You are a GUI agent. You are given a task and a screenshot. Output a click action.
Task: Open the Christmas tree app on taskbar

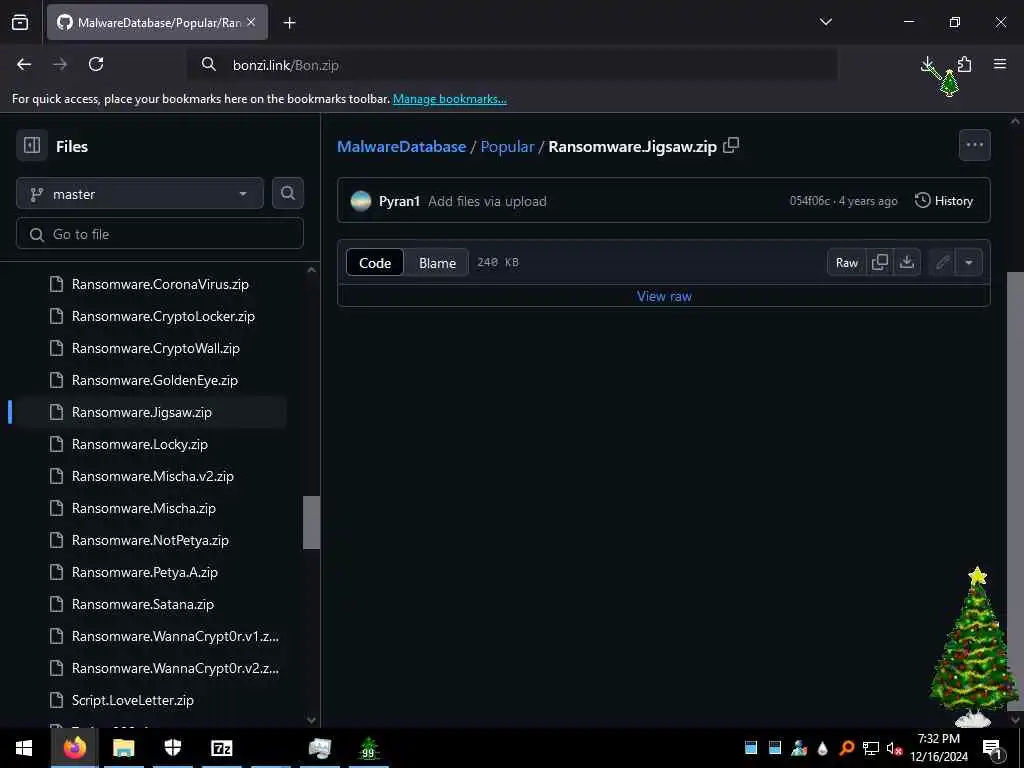click(x=369, y=748)
